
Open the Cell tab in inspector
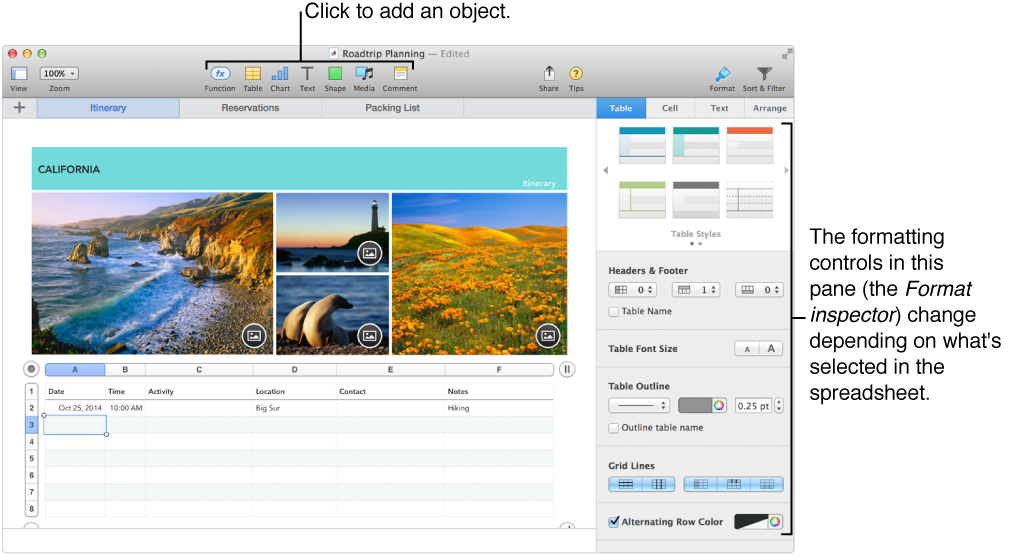pos(670,108)
